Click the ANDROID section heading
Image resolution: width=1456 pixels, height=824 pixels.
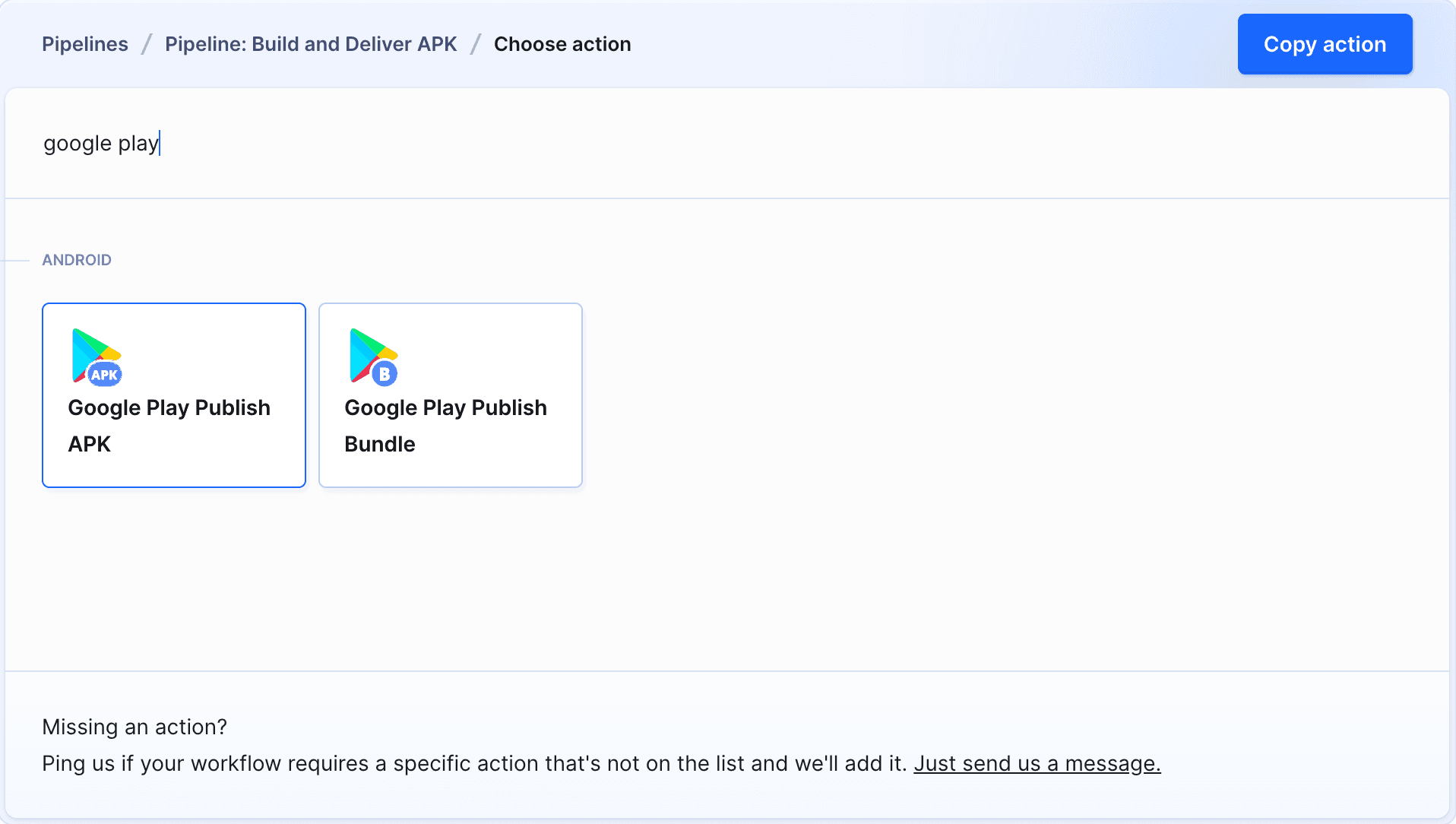tap(77, 259)
